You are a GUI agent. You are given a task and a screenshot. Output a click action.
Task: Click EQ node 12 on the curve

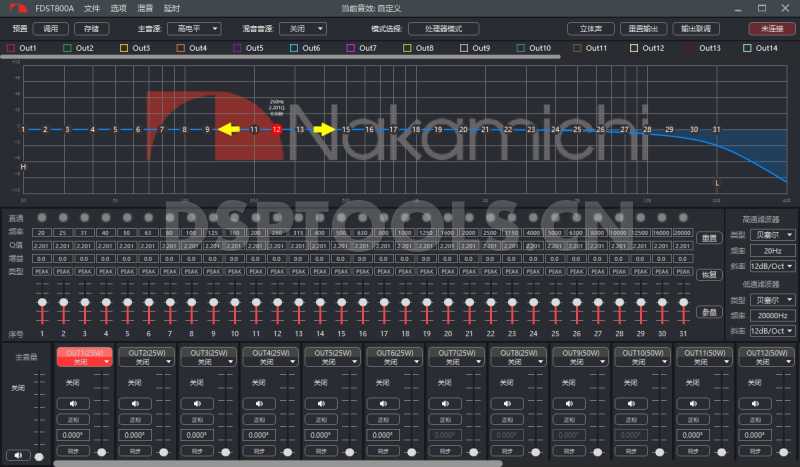point(277,129)
